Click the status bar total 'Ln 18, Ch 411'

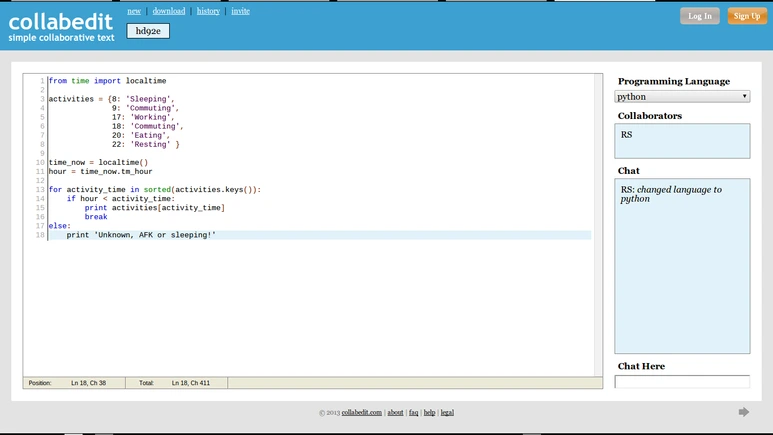(x=191, y=383)
